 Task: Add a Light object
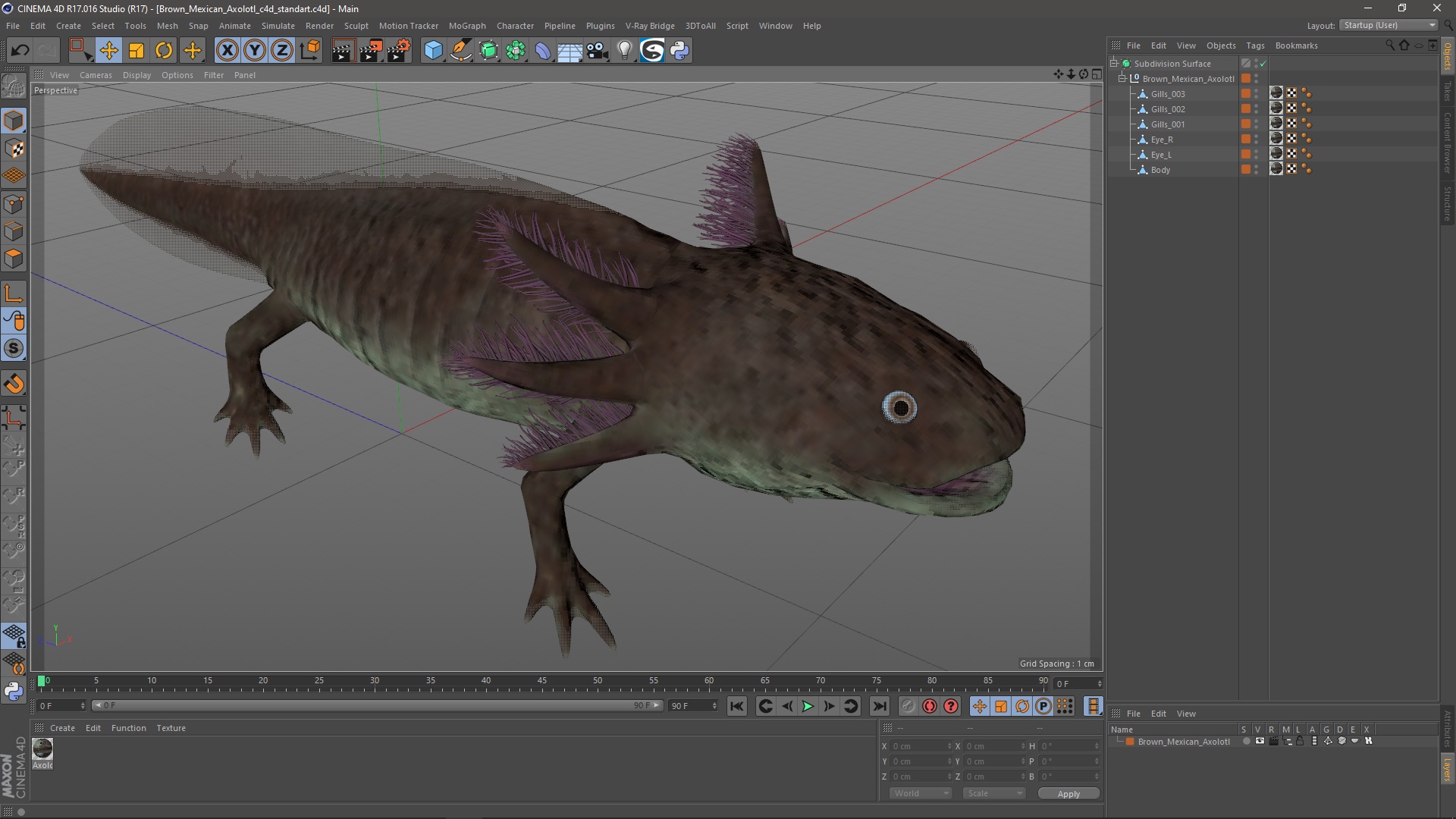pyautogui.click(x=624, y=51)
